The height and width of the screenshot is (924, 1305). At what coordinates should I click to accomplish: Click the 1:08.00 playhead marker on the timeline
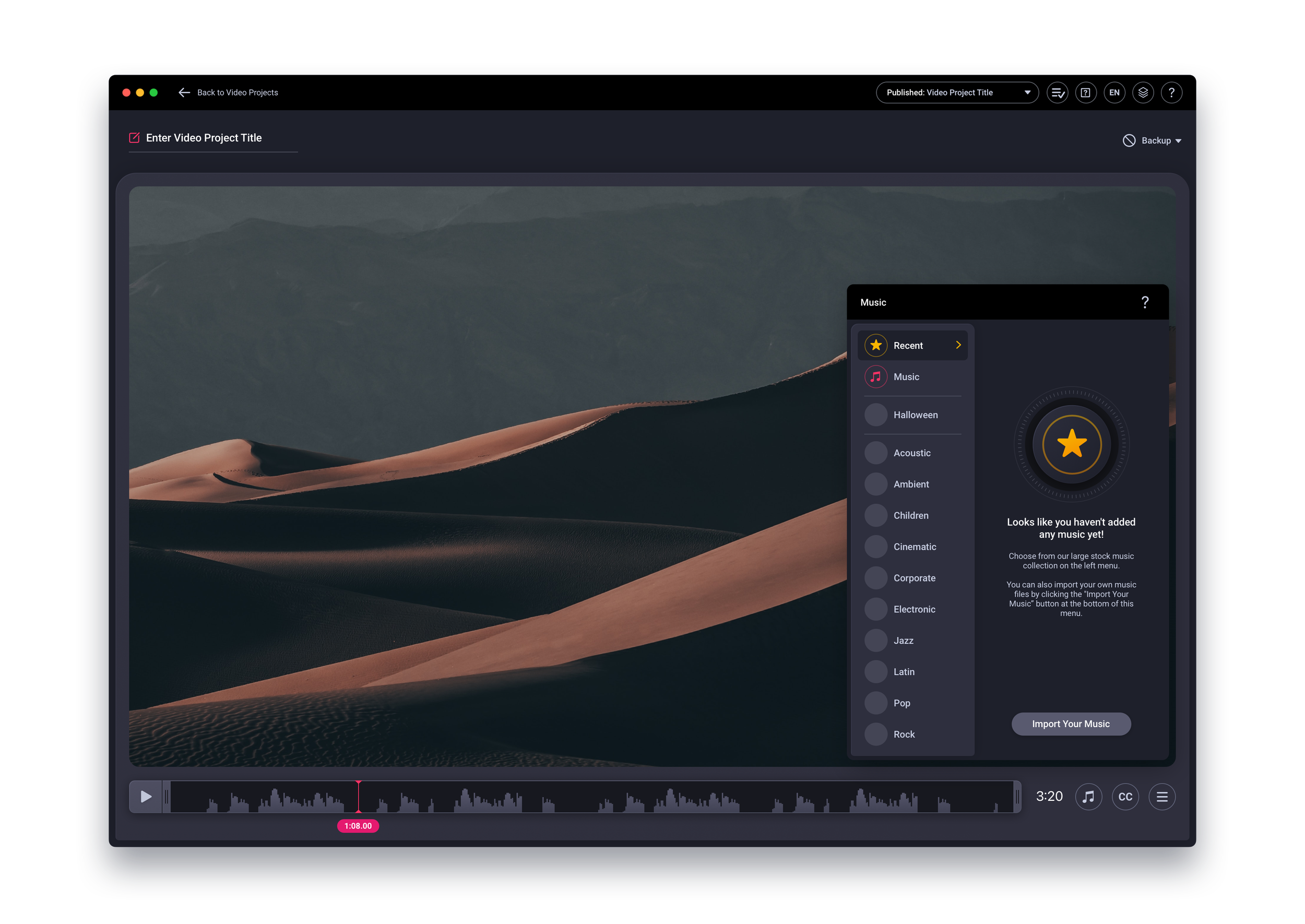click(x=358, y=825)
